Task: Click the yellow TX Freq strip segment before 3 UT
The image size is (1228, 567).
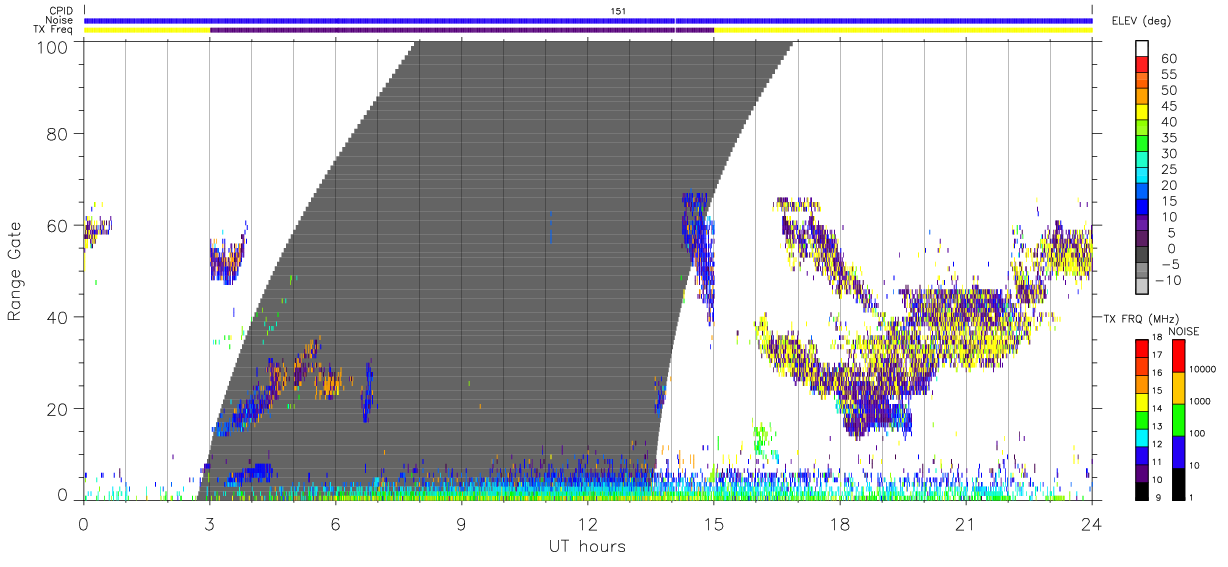Action: tap(147, 30)
